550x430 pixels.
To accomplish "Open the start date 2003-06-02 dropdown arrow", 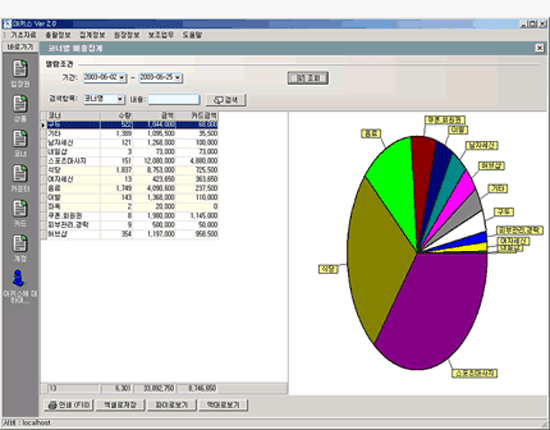I will tap(122, 78).
